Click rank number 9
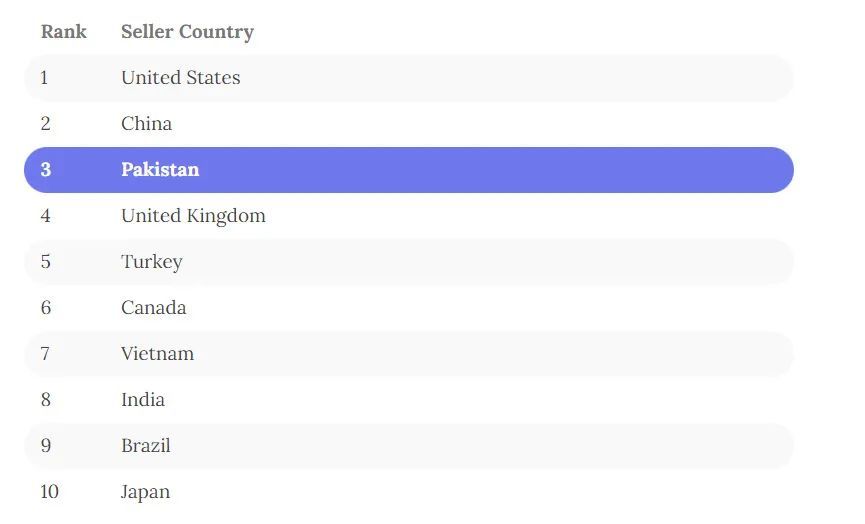Screen dimensions: 865x524 click(x=45, y=446)
